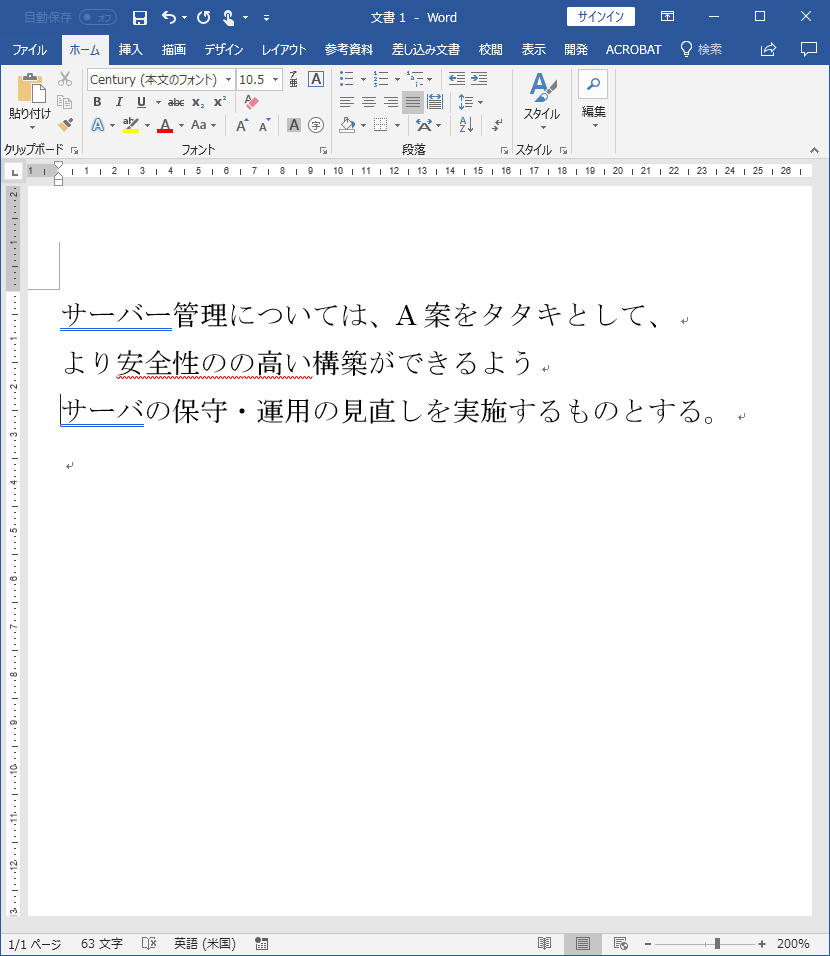
Task: Click the Undo arrow icon
Action: click(169, 18)
